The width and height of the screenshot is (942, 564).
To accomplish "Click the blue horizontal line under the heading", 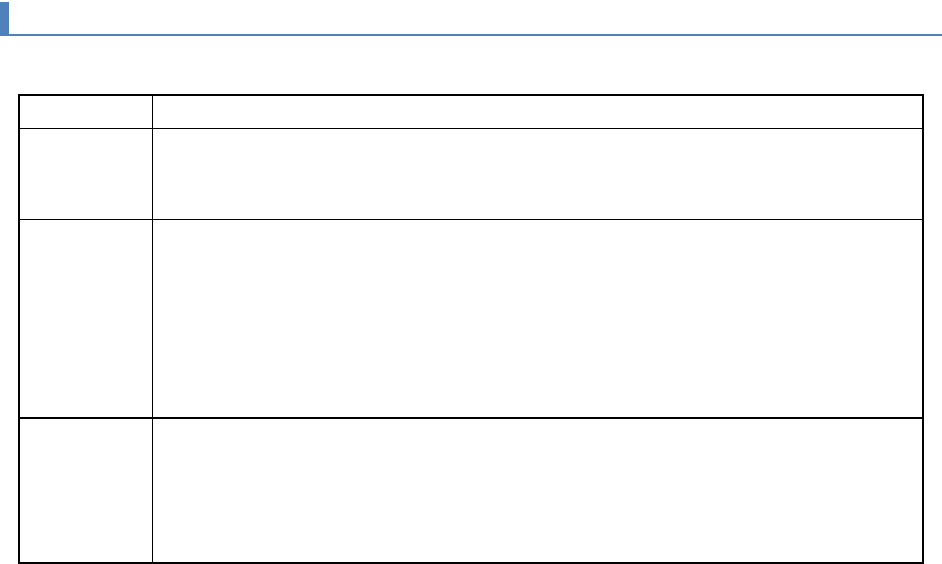I will tap(470, 35).
